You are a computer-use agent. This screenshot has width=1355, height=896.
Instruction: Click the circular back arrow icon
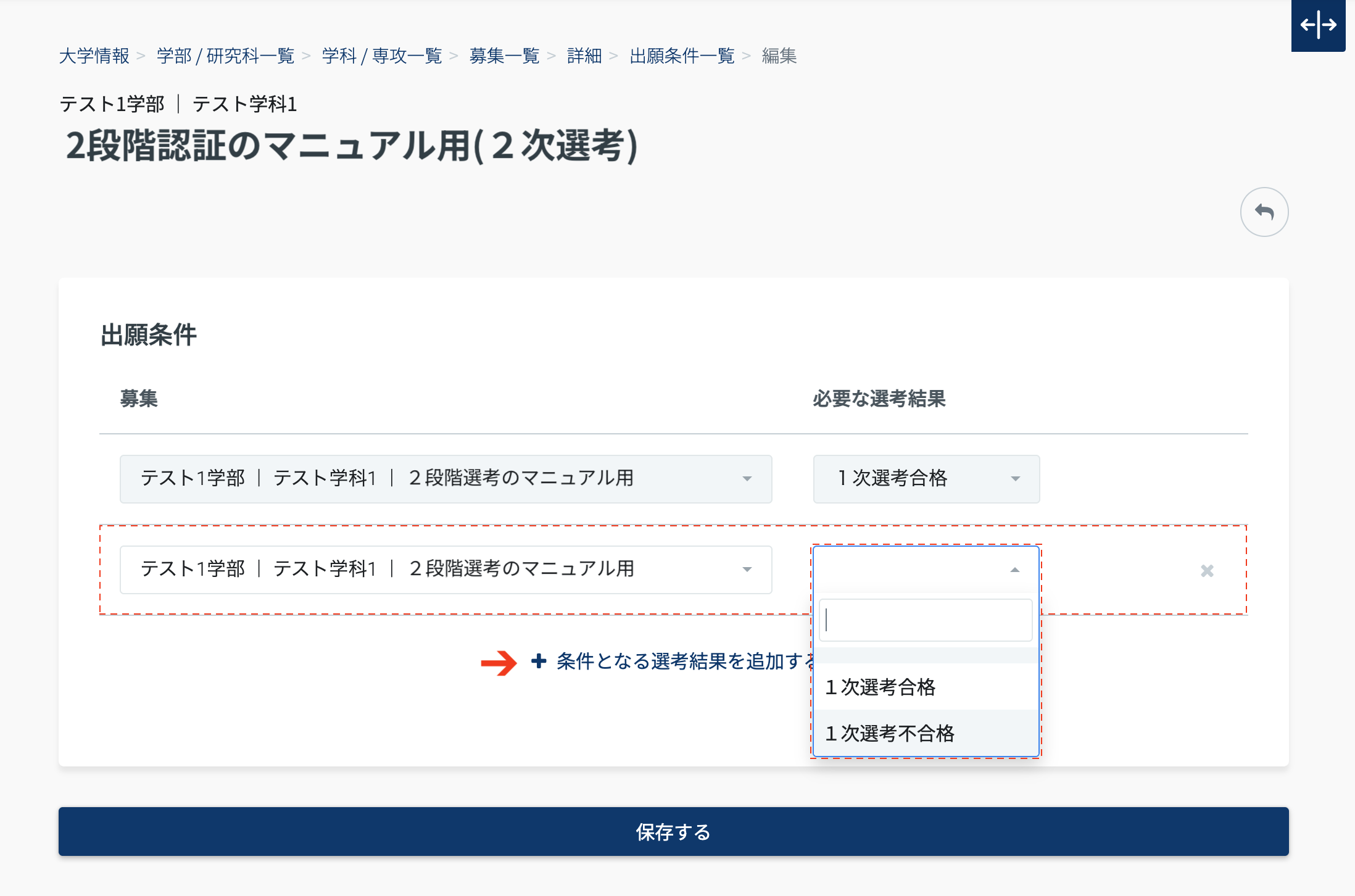pyautogui.click(x=1264, y=212)
